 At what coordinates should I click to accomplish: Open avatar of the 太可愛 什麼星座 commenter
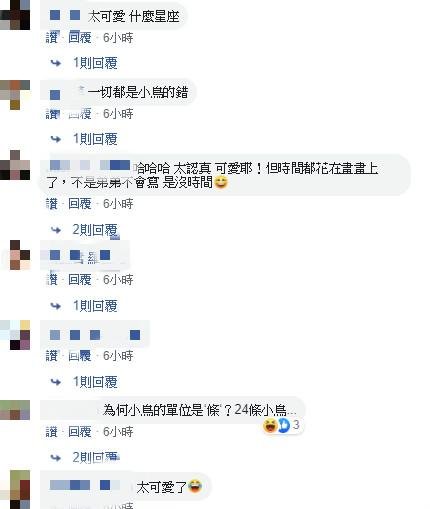pos(15,15)
